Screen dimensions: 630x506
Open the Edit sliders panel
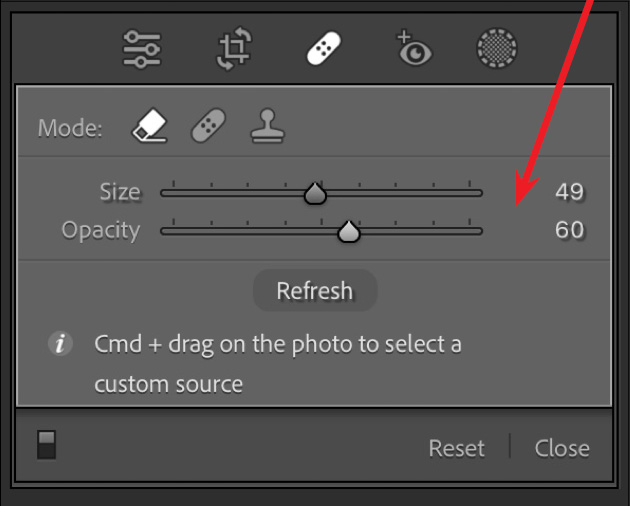(141, 48)
